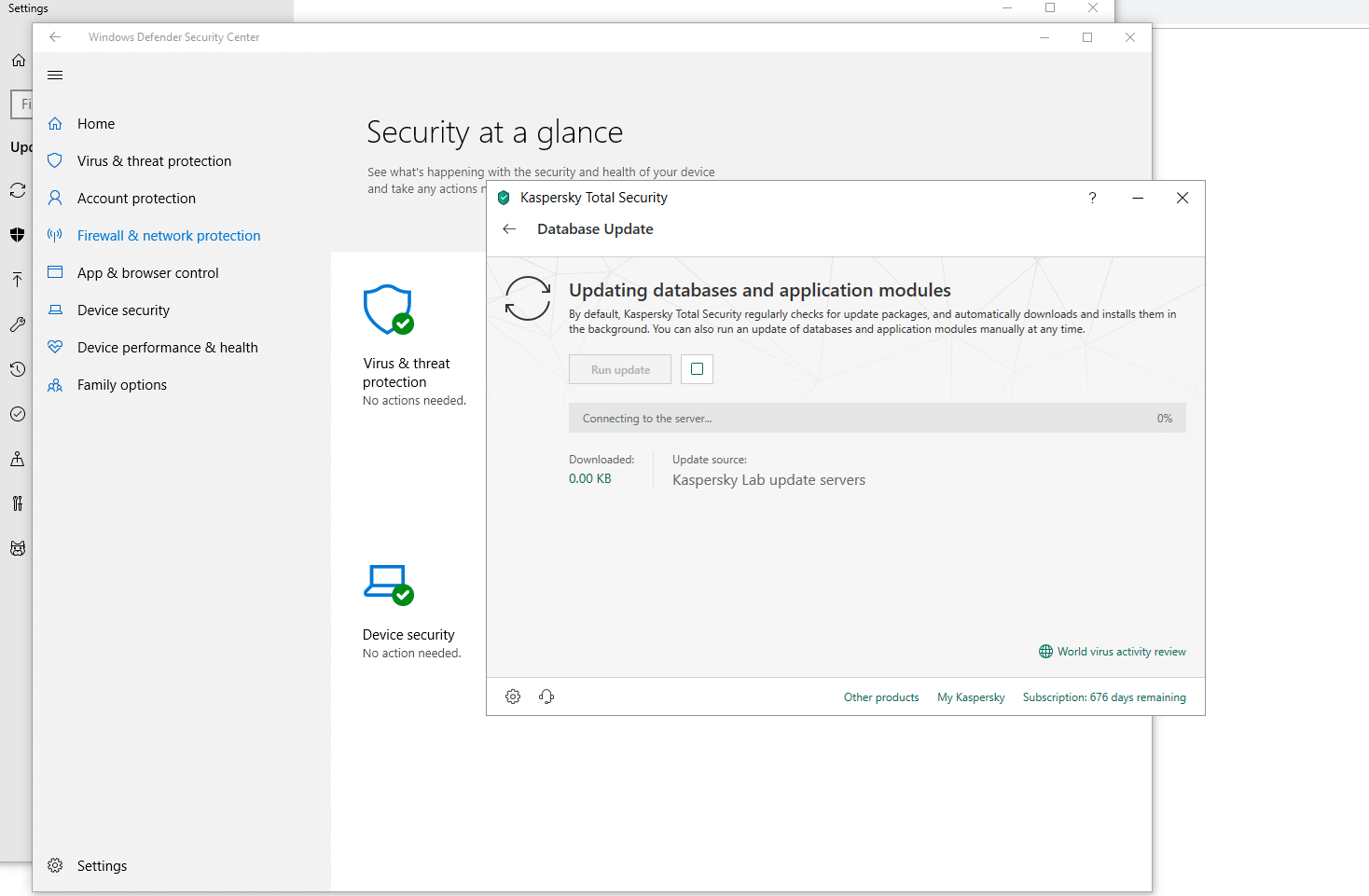1369x896 pixels.
Task: Click the update progress bar
Action: 878,418
